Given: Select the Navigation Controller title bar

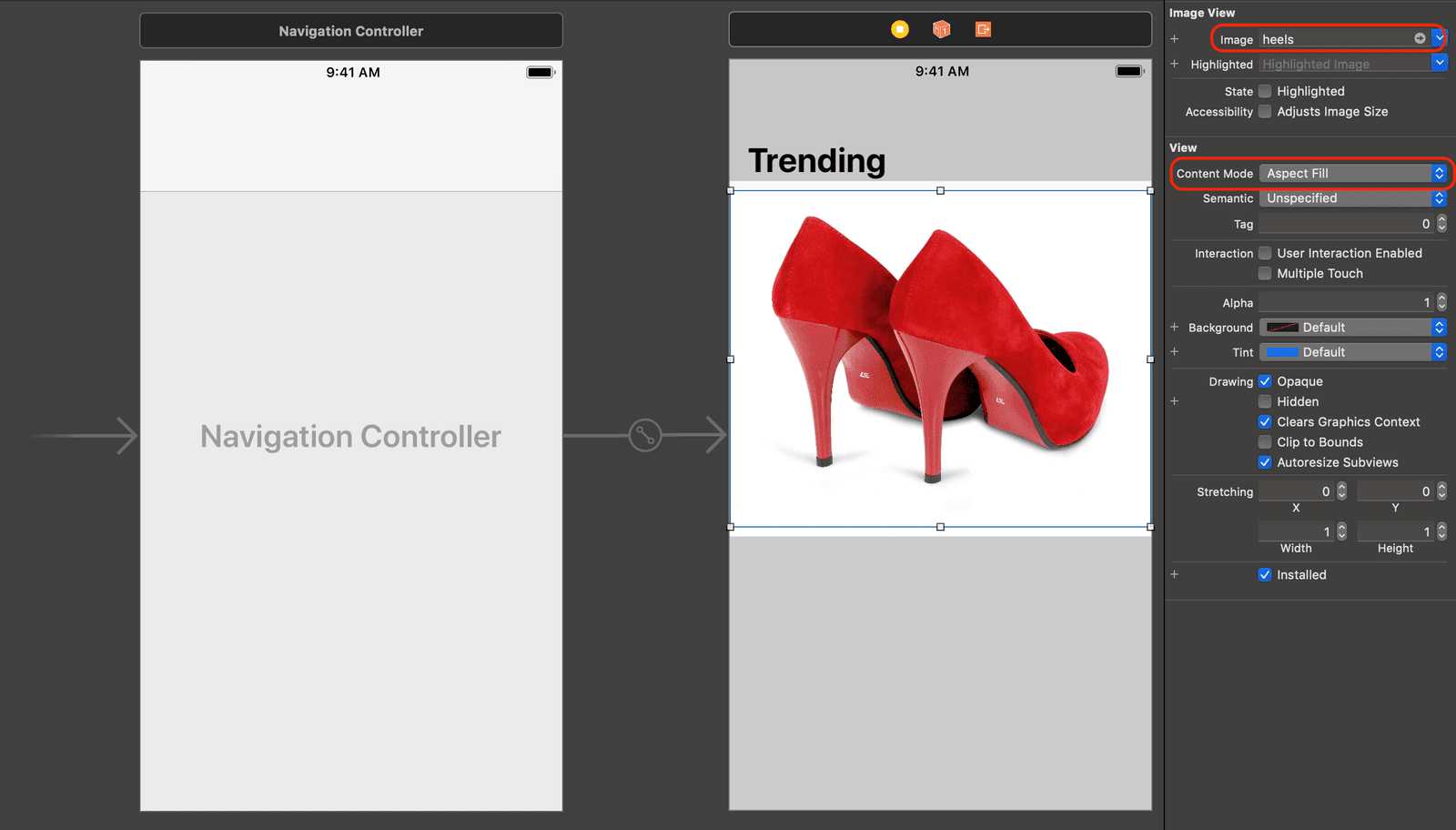Looking at the screenshot, I should point(350,31).
